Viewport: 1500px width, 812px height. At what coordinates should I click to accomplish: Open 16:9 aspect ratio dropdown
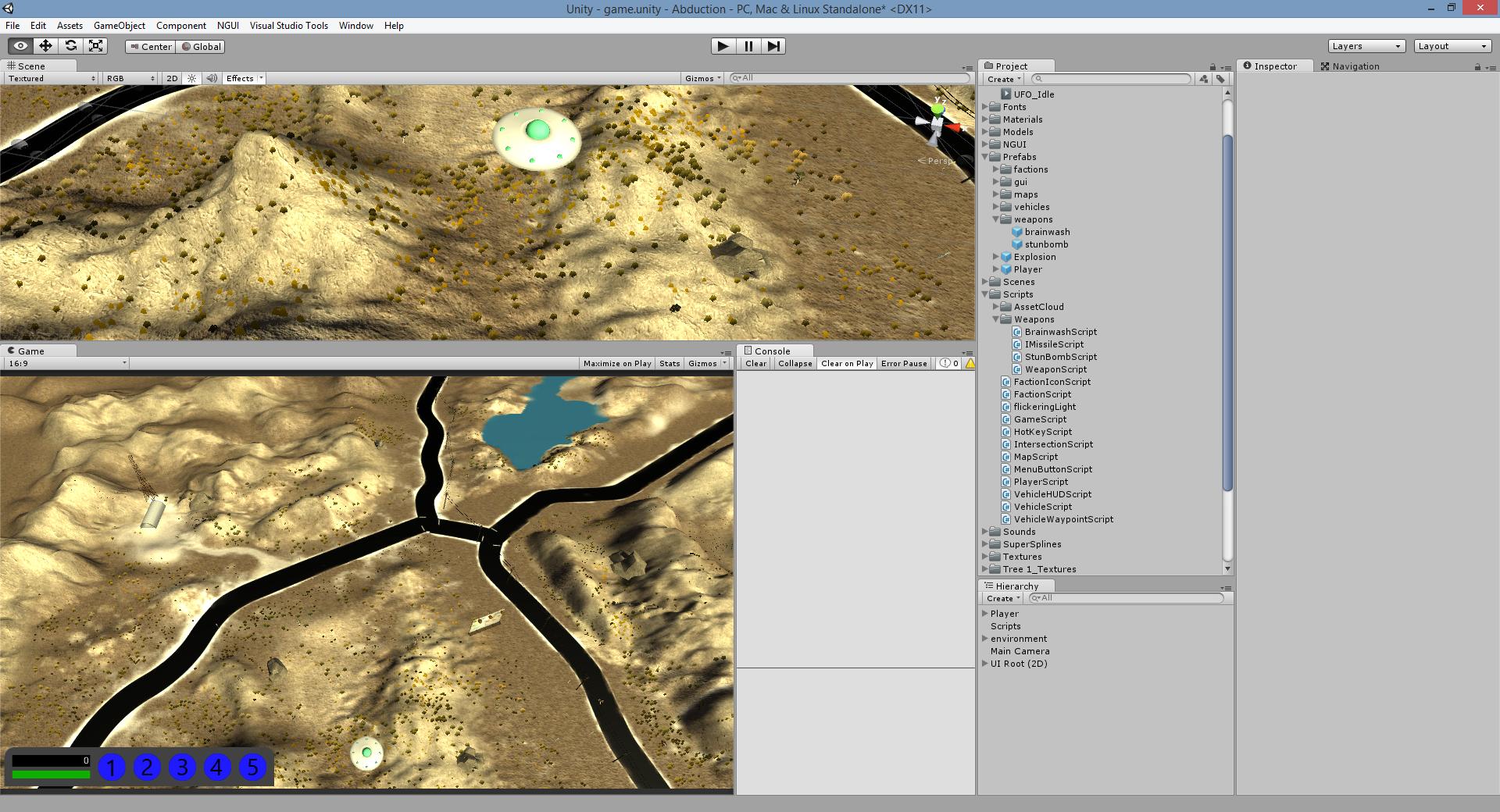(67, 363)
